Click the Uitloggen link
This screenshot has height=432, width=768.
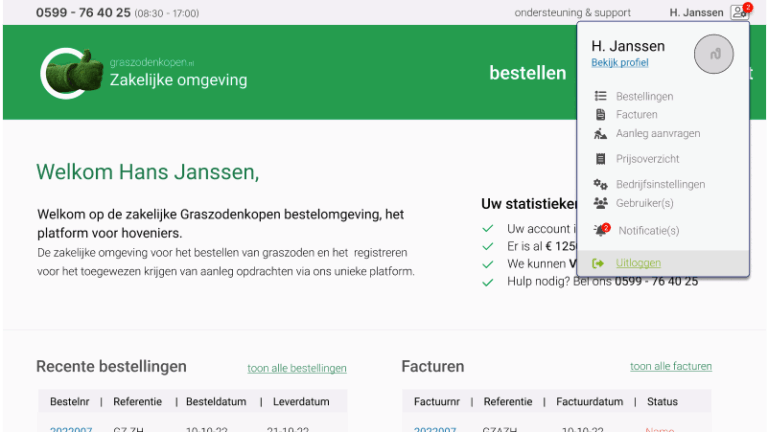tap(638, 263)
